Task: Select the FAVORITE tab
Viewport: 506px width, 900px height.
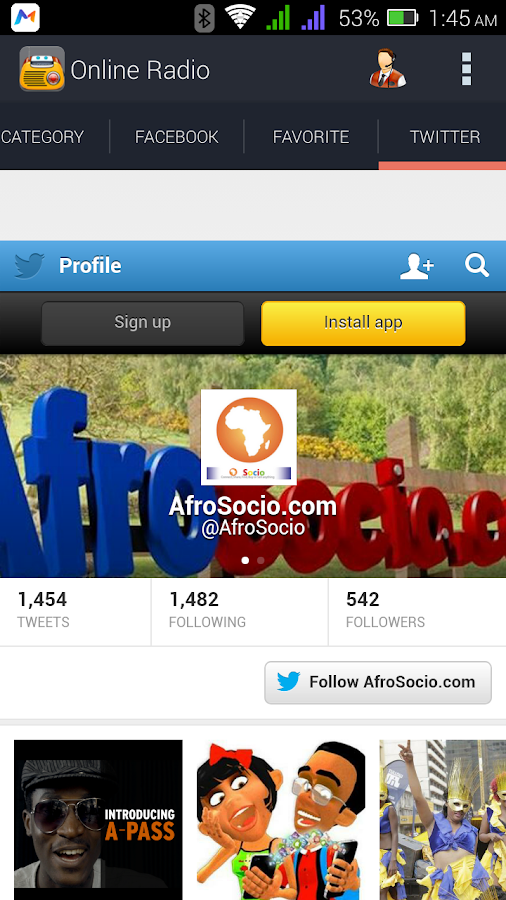Action: coord(311,137)
